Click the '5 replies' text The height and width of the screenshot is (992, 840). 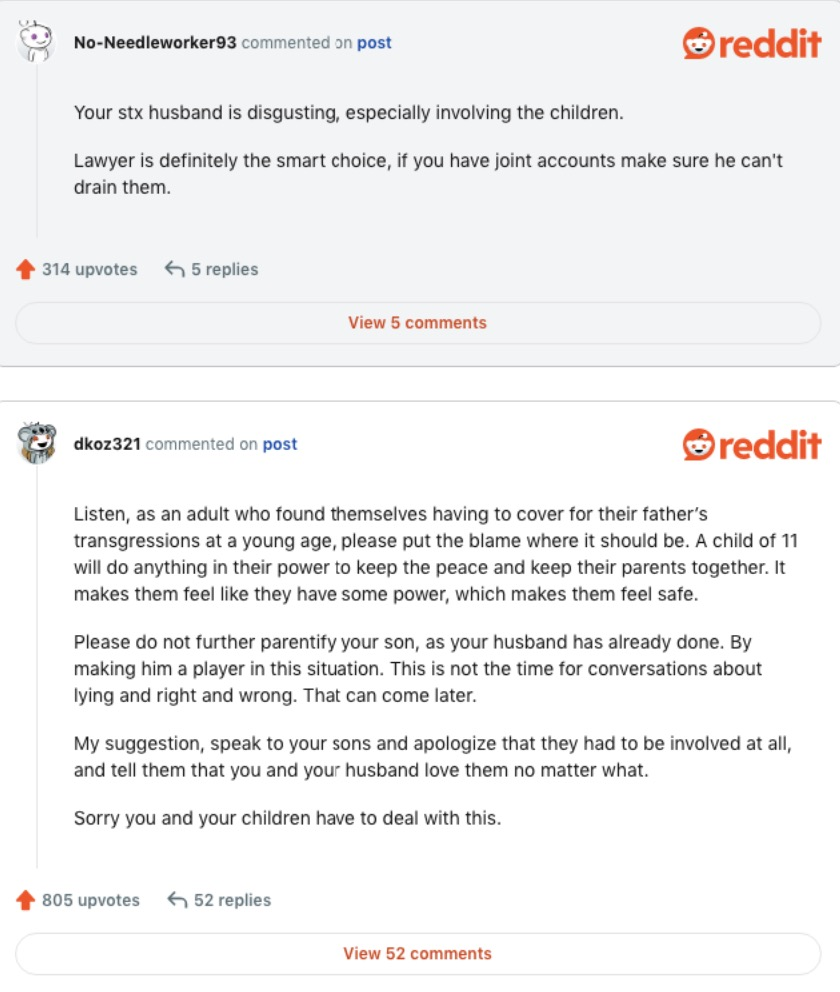pos(224,269)
